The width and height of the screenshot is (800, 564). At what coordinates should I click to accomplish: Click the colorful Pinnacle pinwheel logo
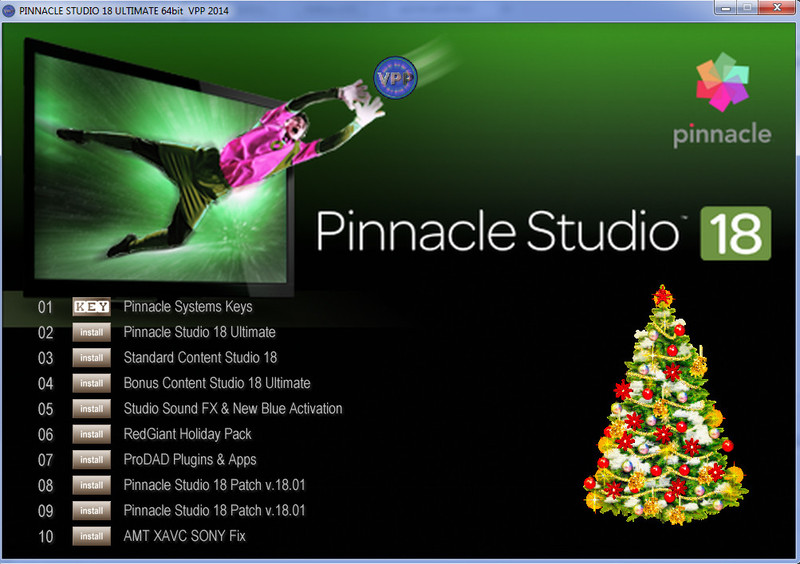tap(722, 82)
